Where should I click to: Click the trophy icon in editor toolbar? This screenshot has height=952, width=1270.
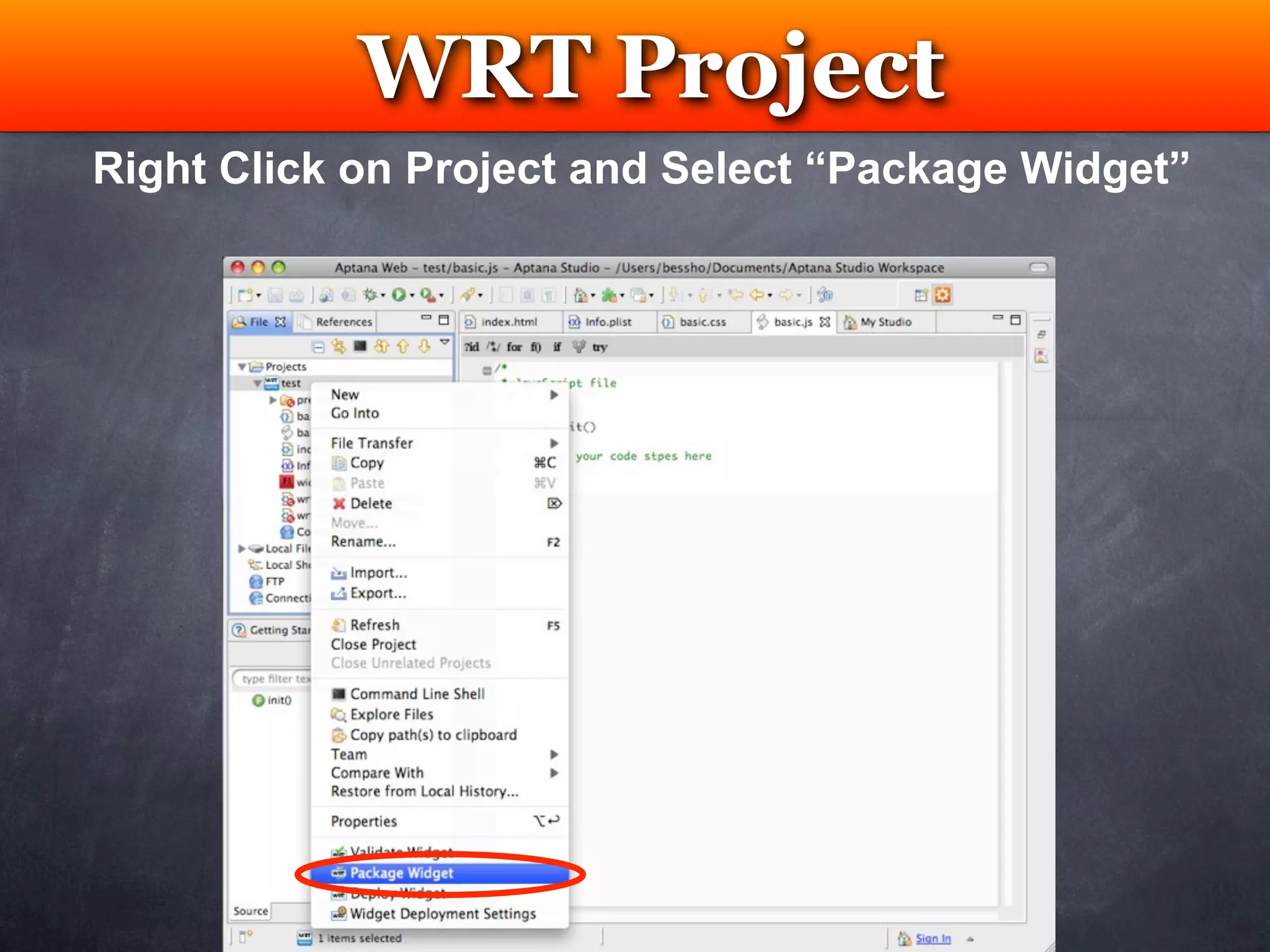click(578, 346)
